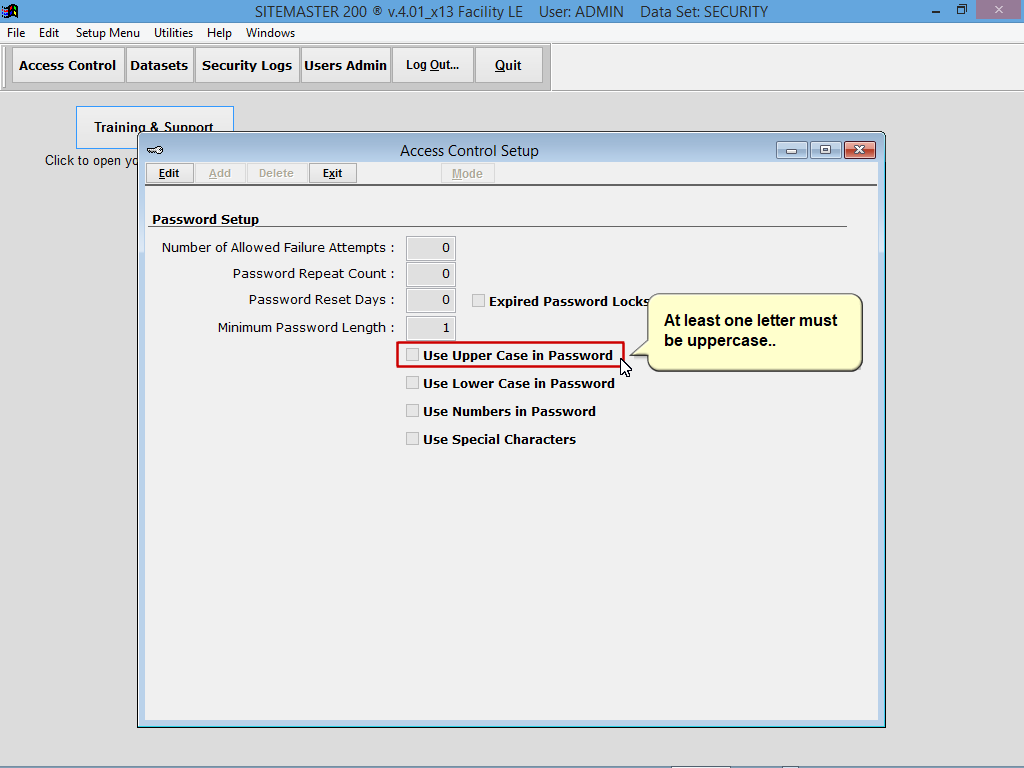Open Users Admin

click(345, 65)
